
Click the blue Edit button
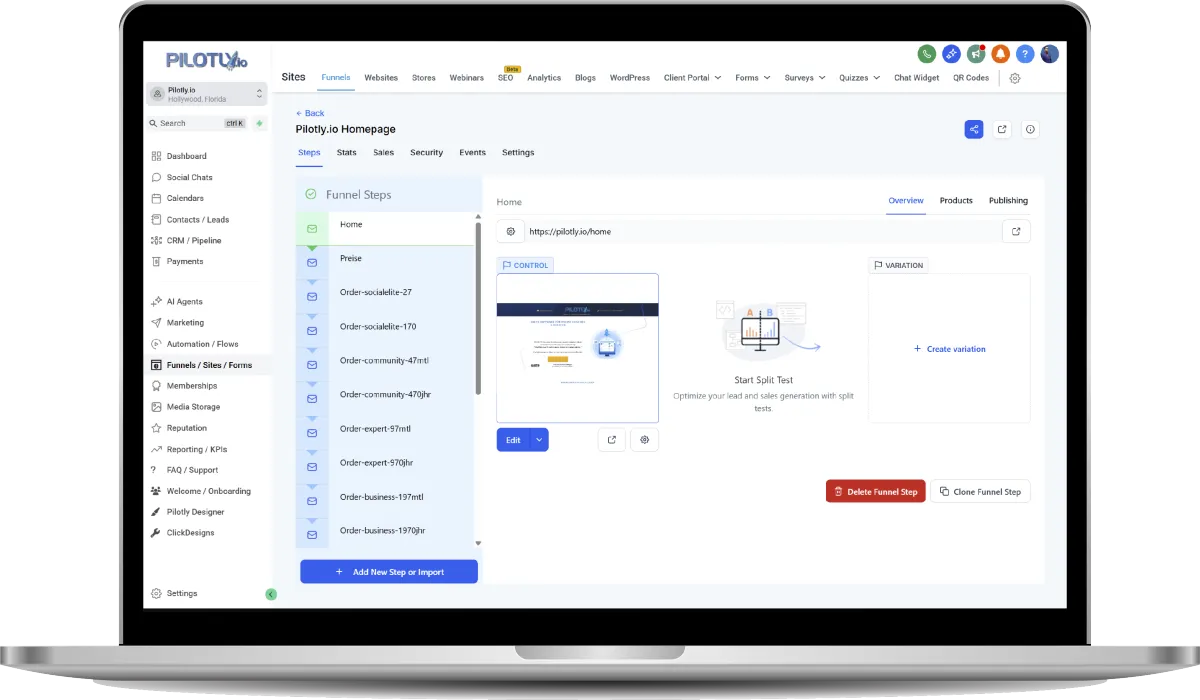(513, 440)
